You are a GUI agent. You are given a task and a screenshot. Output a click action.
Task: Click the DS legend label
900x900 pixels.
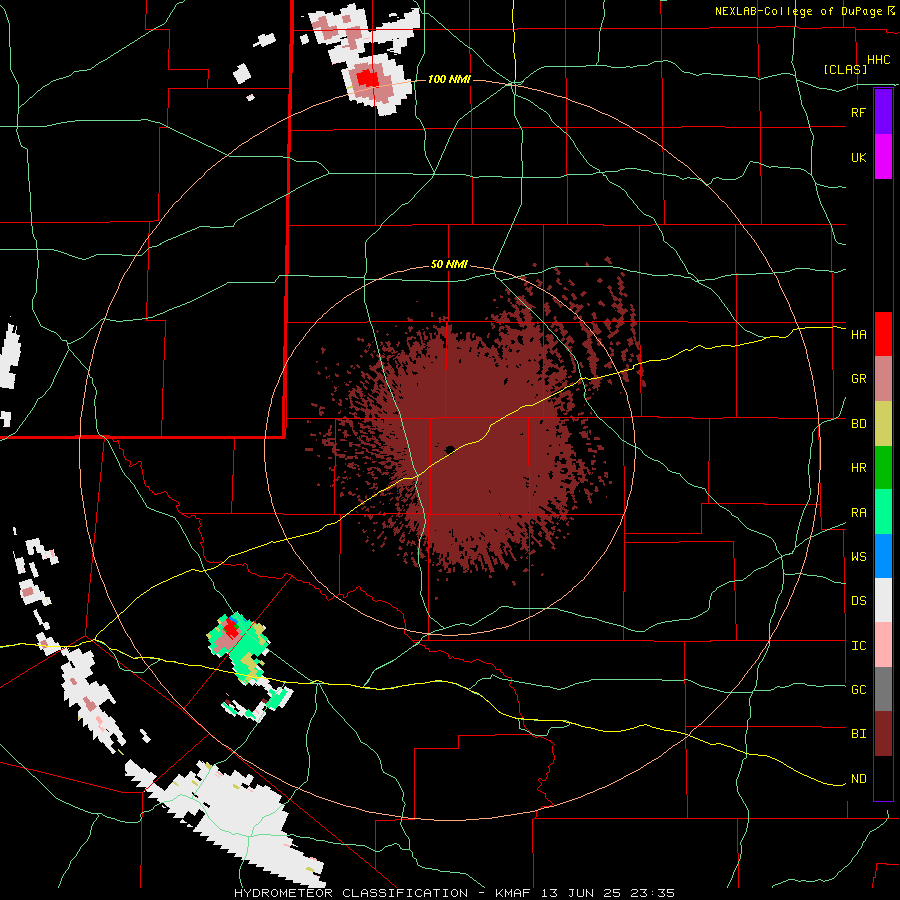(859, 601)
